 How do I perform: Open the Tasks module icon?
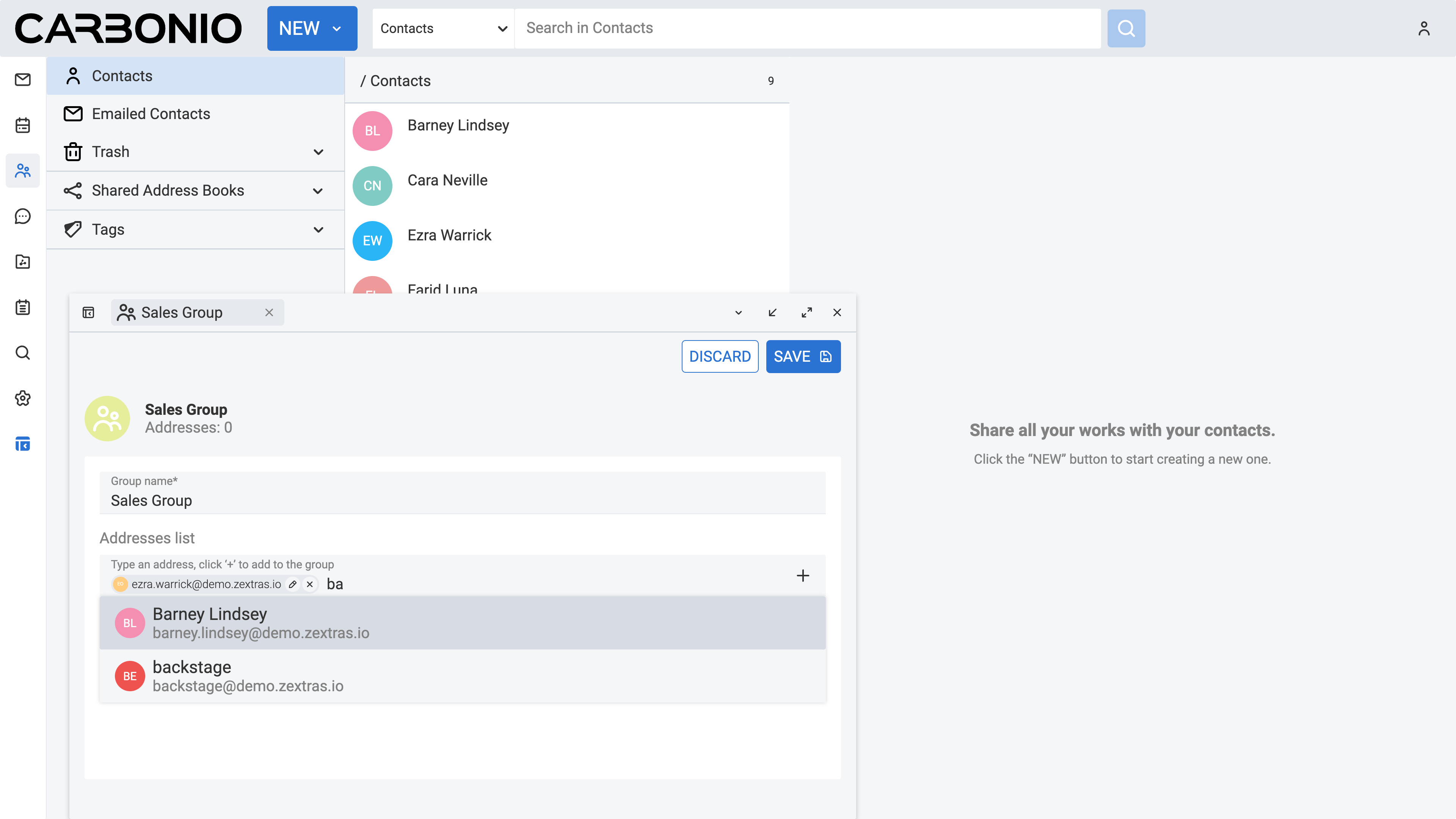pos(23,308)
